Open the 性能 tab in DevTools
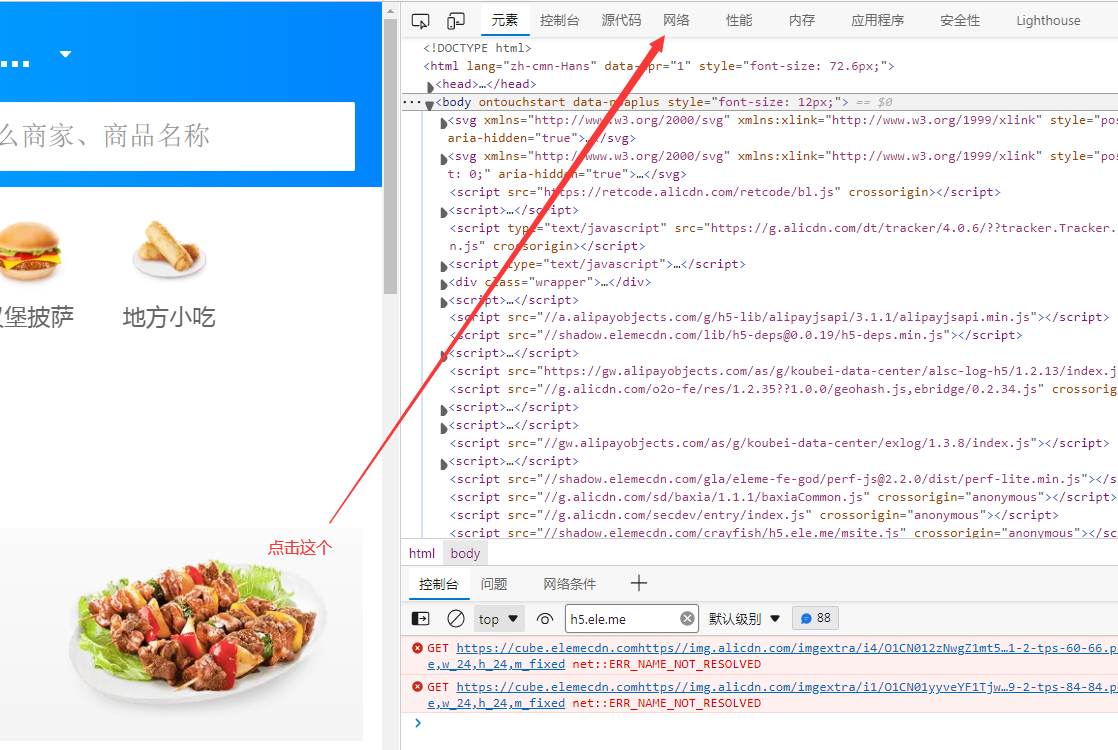 click(x=738, y=19)
